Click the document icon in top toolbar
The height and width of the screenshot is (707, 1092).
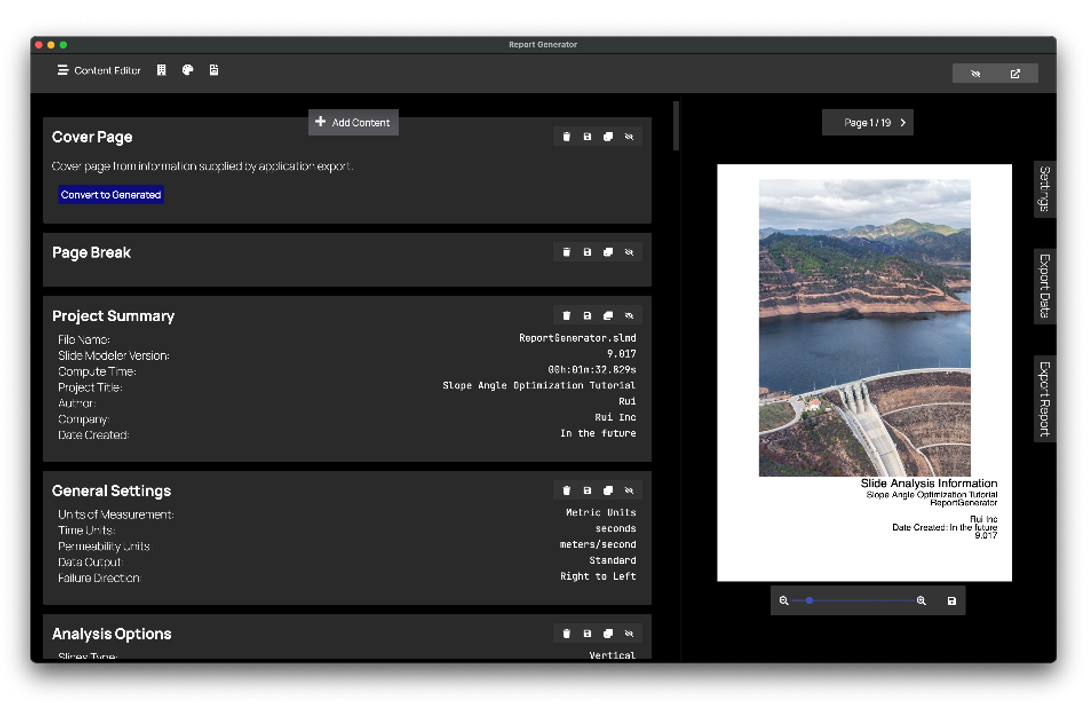click(214, 70)
